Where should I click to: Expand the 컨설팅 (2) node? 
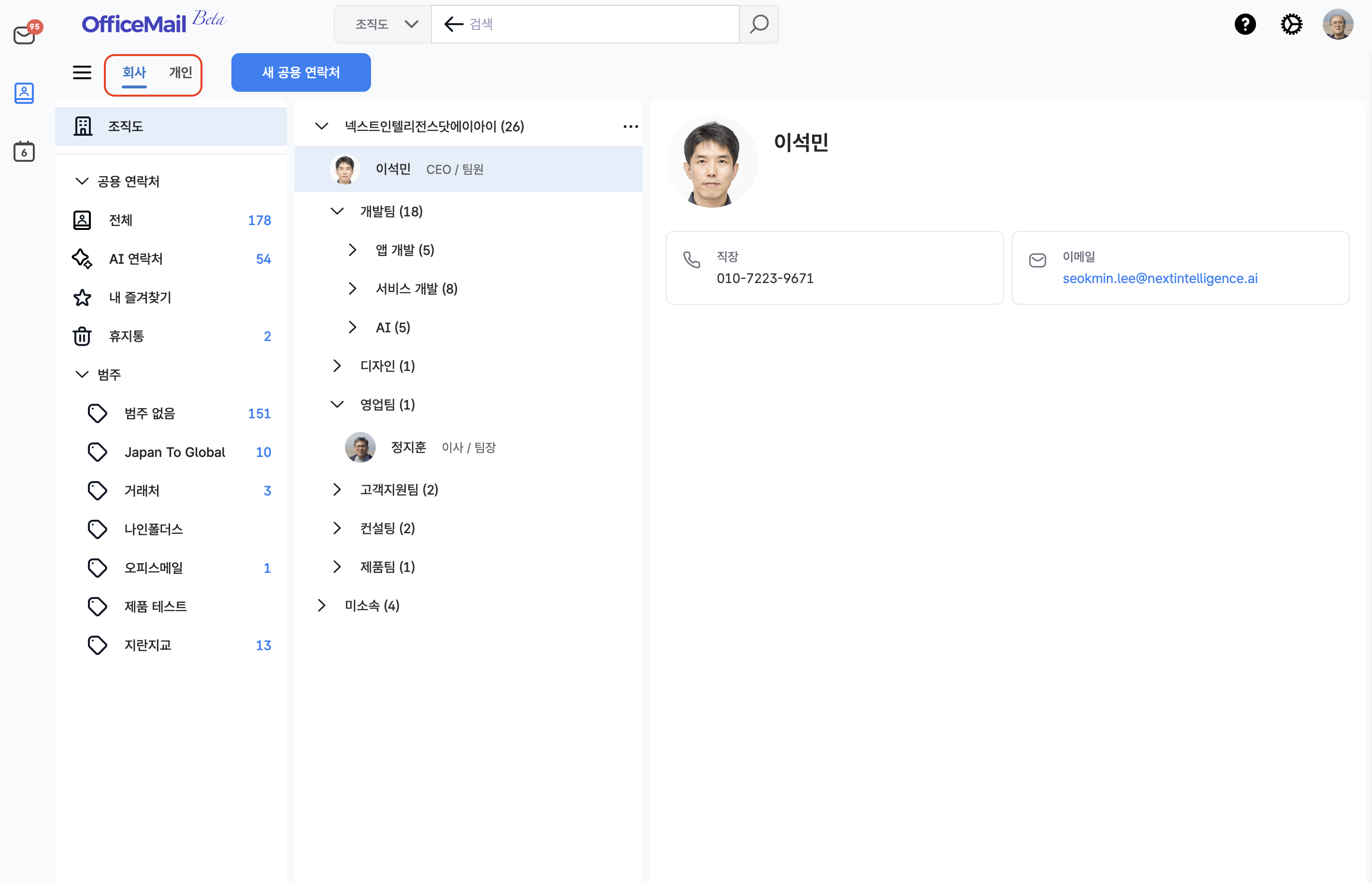[337, 528]
